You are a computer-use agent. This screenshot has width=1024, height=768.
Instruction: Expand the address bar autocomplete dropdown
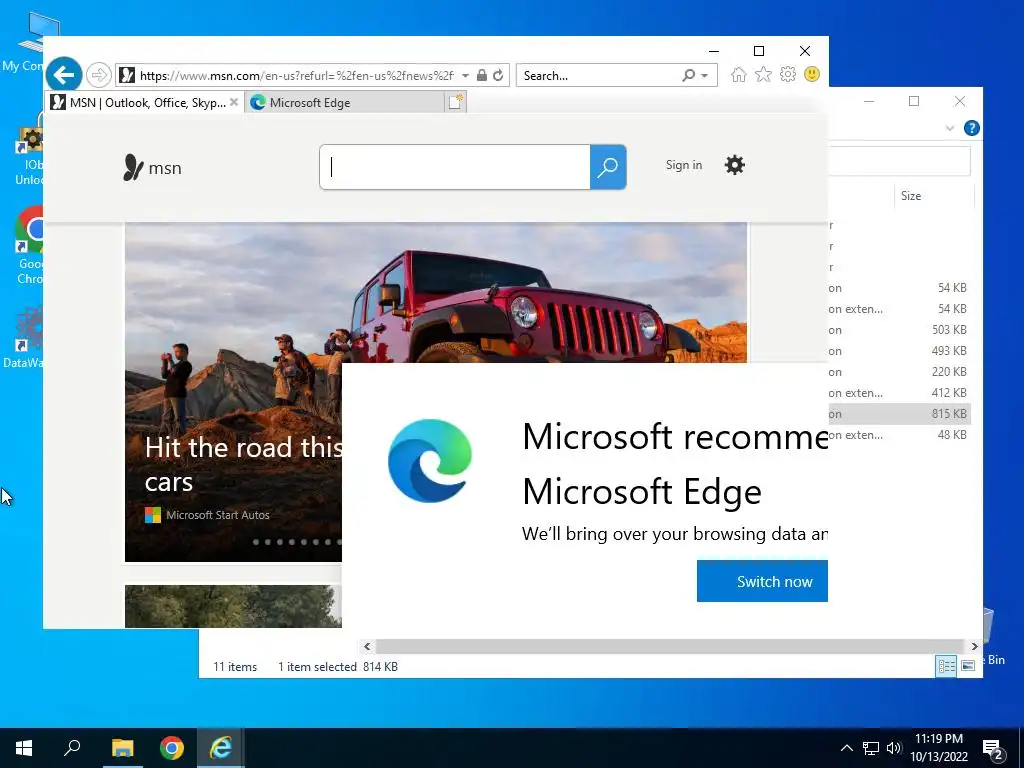[x=466, y=76]
